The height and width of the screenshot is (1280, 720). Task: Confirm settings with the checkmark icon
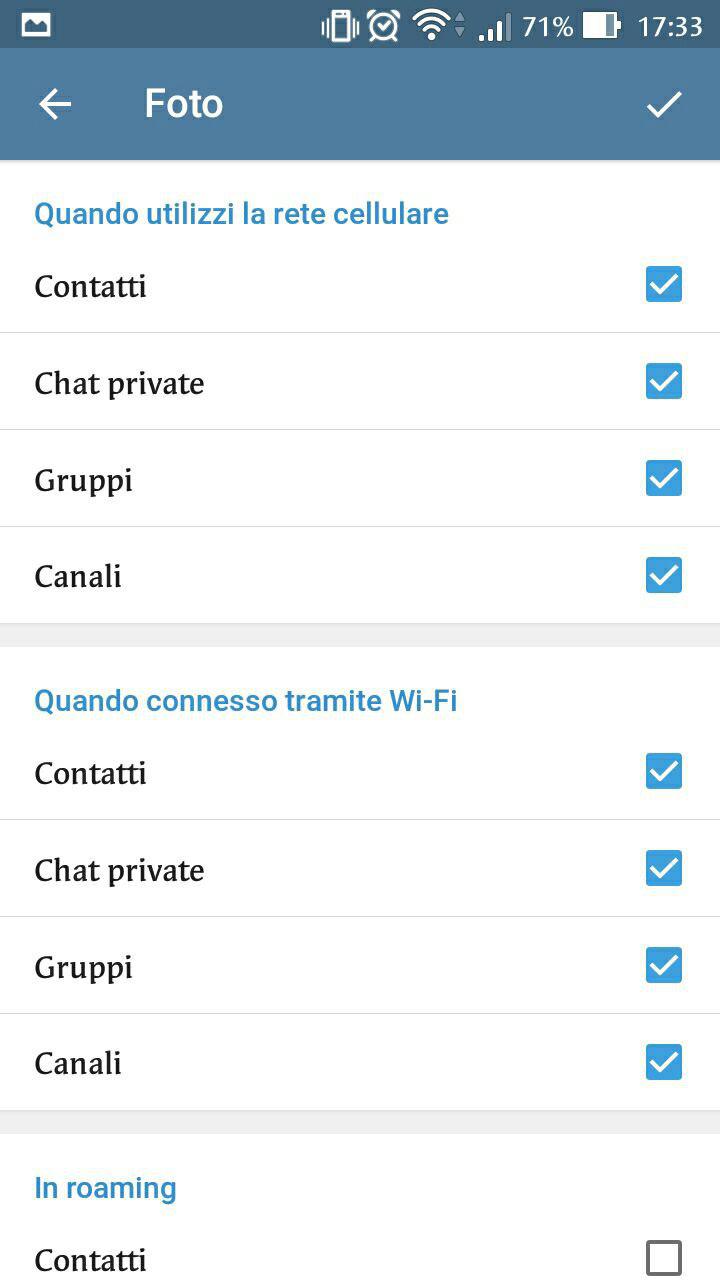(664, 104)
